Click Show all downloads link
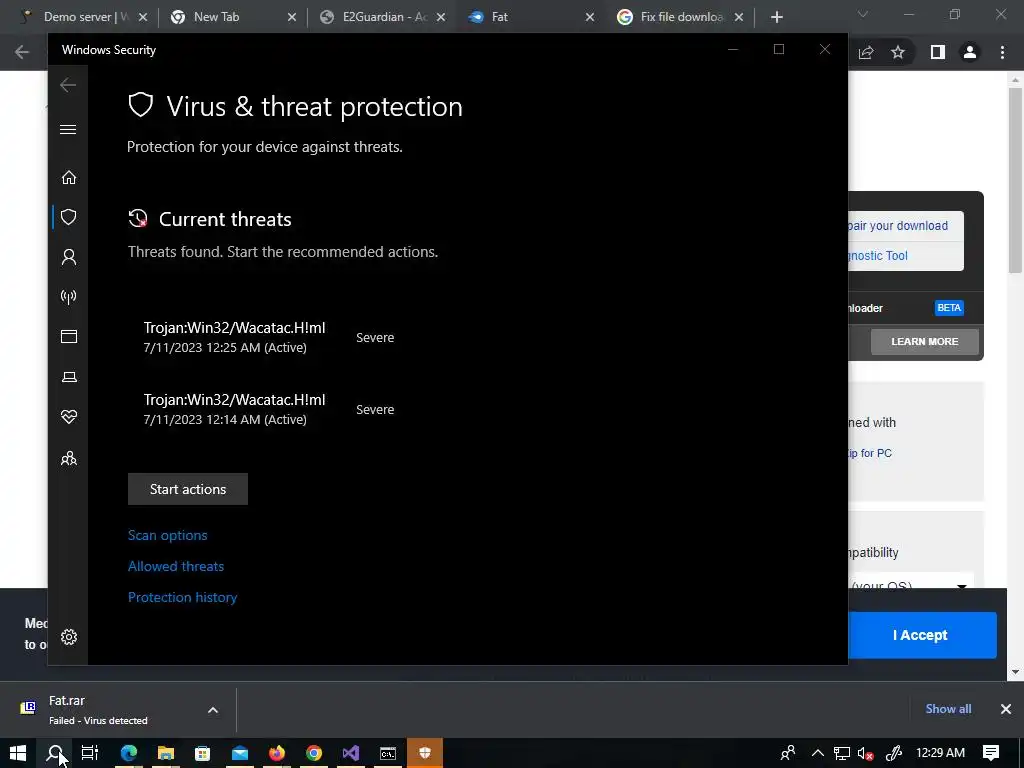 (x=948, y=709)
